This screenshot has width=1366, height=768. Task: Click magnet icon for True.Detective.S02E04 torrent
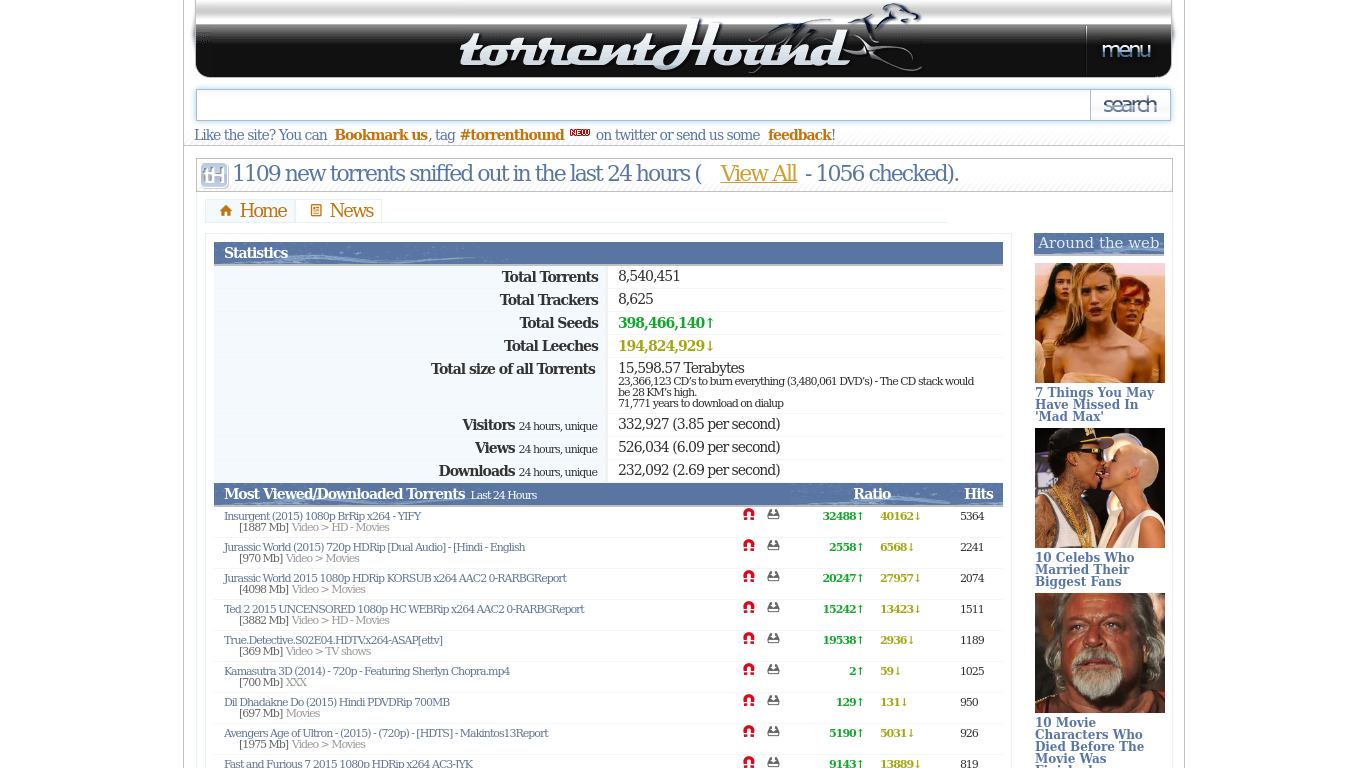749,639
